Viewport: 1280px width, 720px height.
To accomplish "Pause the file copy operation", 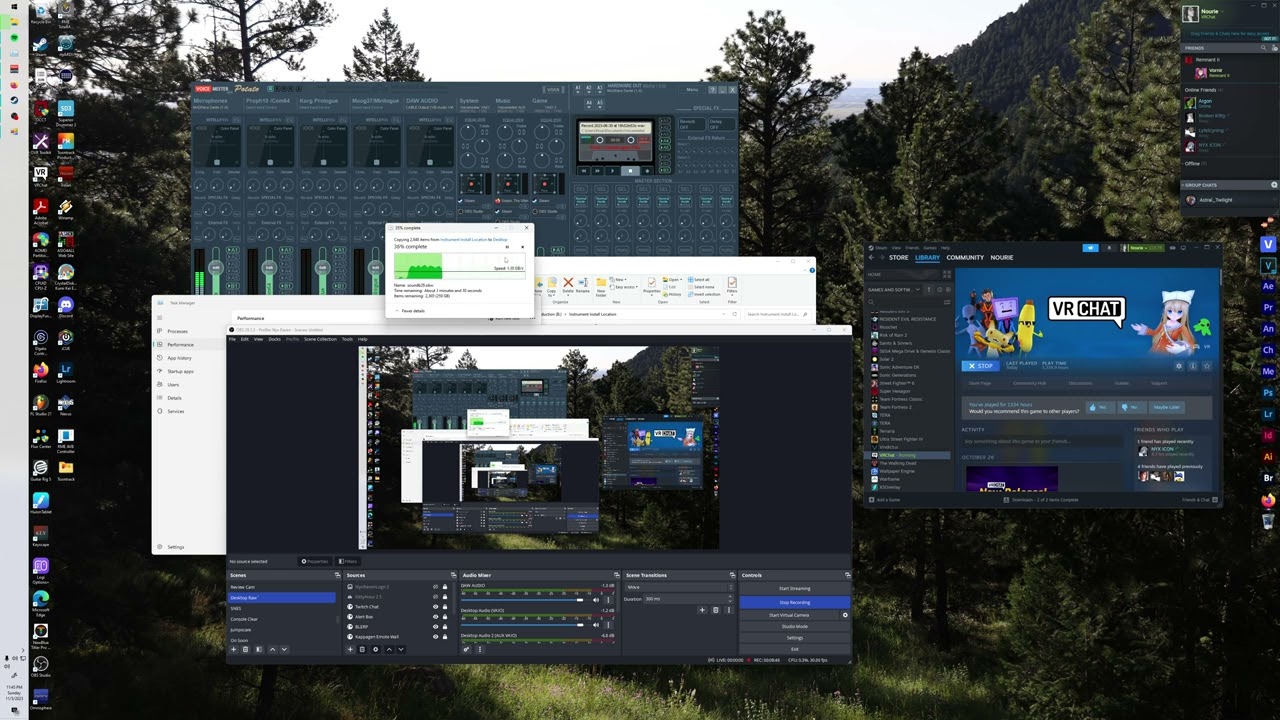I will (507, 246).
